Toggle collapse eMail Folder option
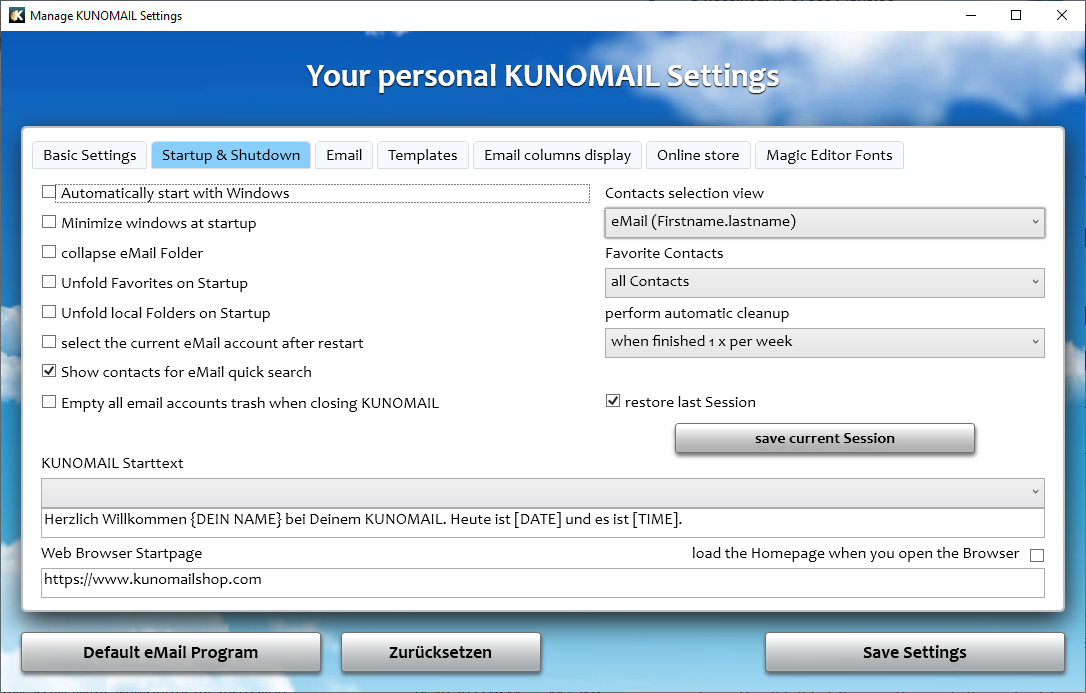 click(x=49, y=252)
